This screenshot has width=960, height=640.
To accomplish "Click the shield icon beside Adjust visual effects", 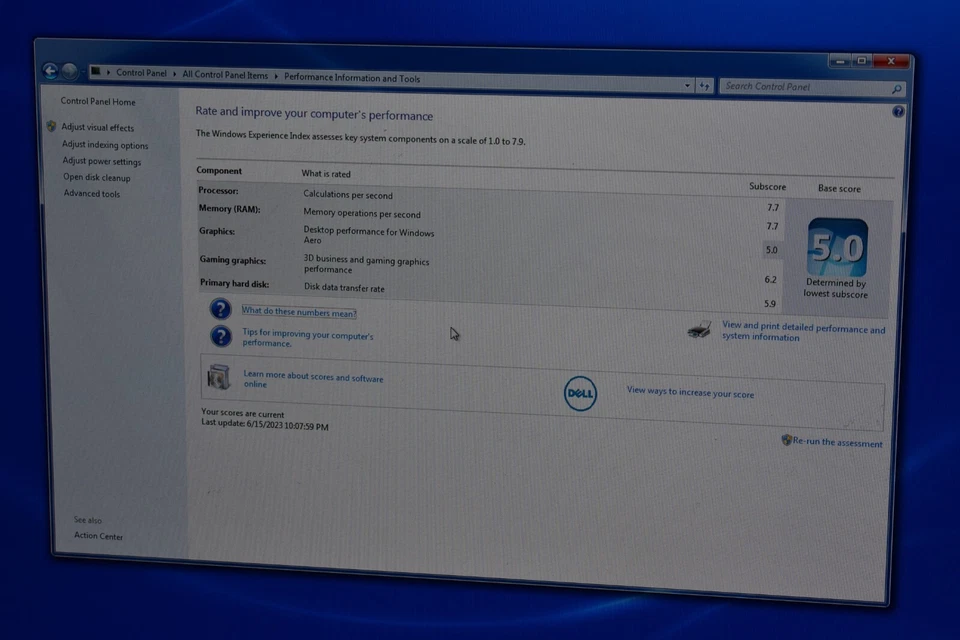I will (x=51, y=127).
